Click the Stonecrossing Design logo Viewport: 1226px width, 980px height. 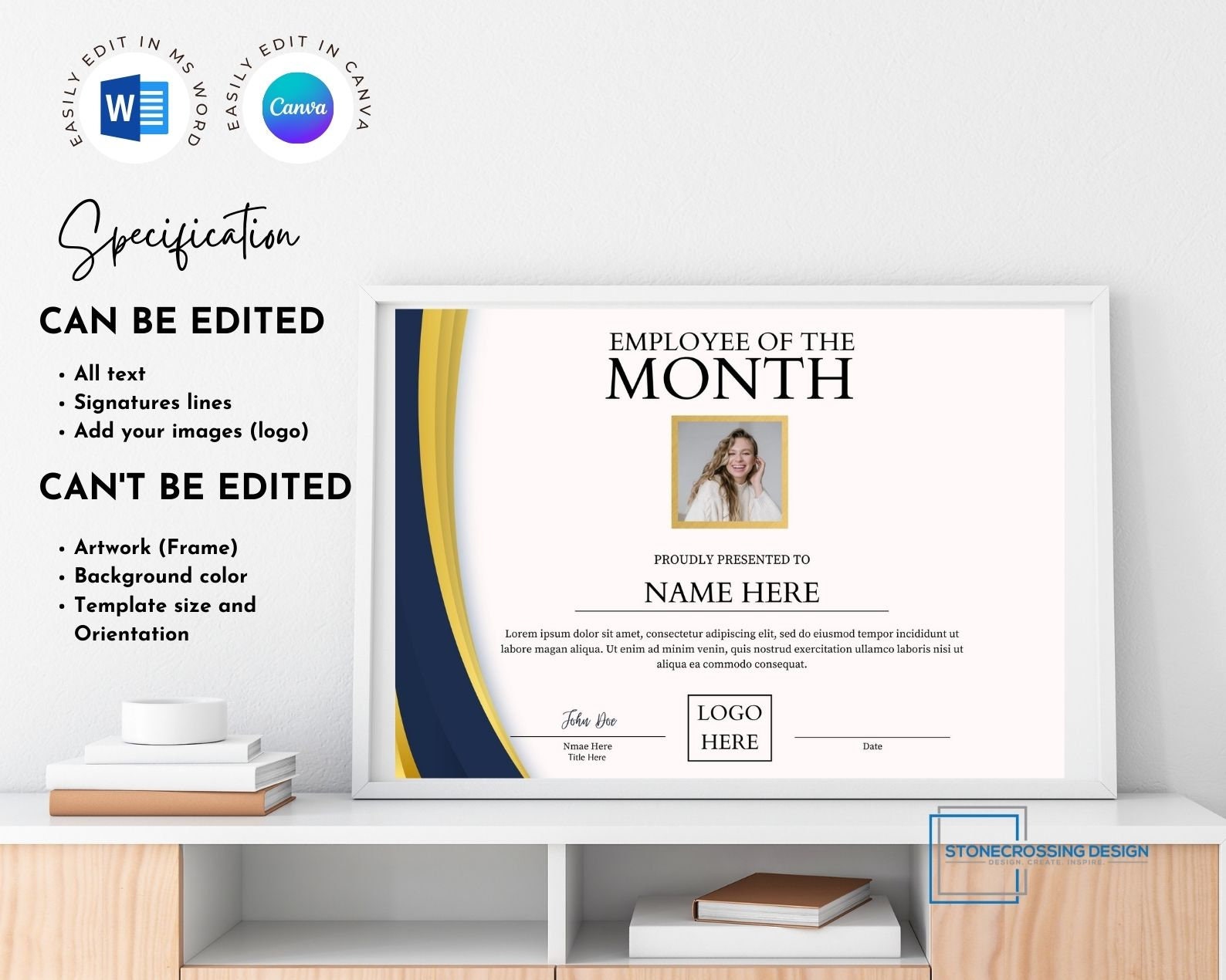click(x=1039, y=854)
